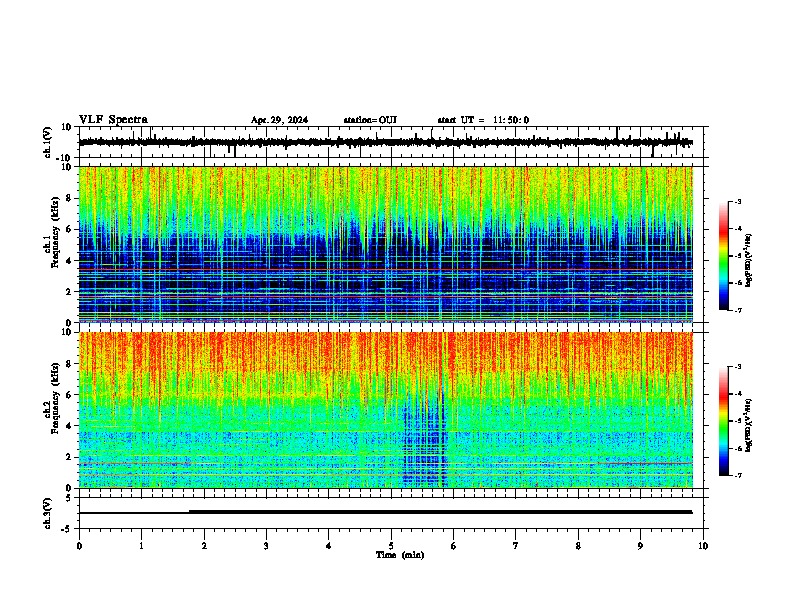Select the "start UT = 11:50:0" text
This screenshot has width=792, height=612.
point(483,120)
